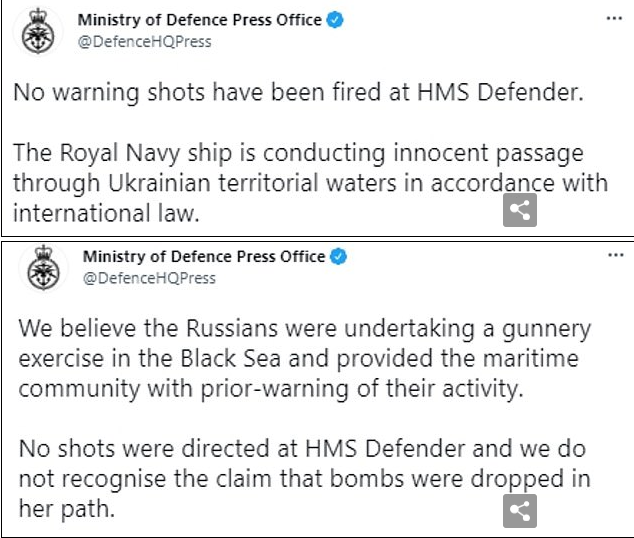The width and height of the screenshot is (634, 538).
Task: Open the Ministry of Defence crest avatar in bottom tweet
Action: [41, 268]
